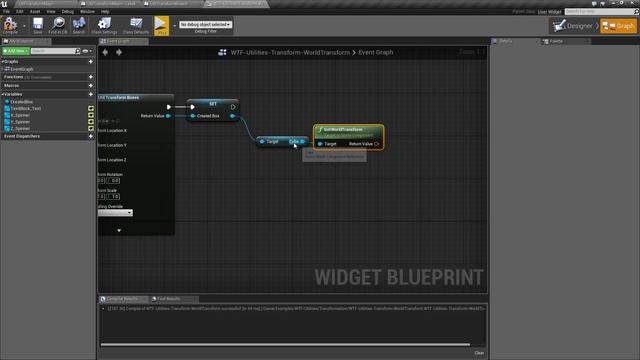Viewport: 640px width, 360px height.
Task: Toggle visibility eye for Z_Spinner variable
Action: pyautogui.click(x=91, y=128)
